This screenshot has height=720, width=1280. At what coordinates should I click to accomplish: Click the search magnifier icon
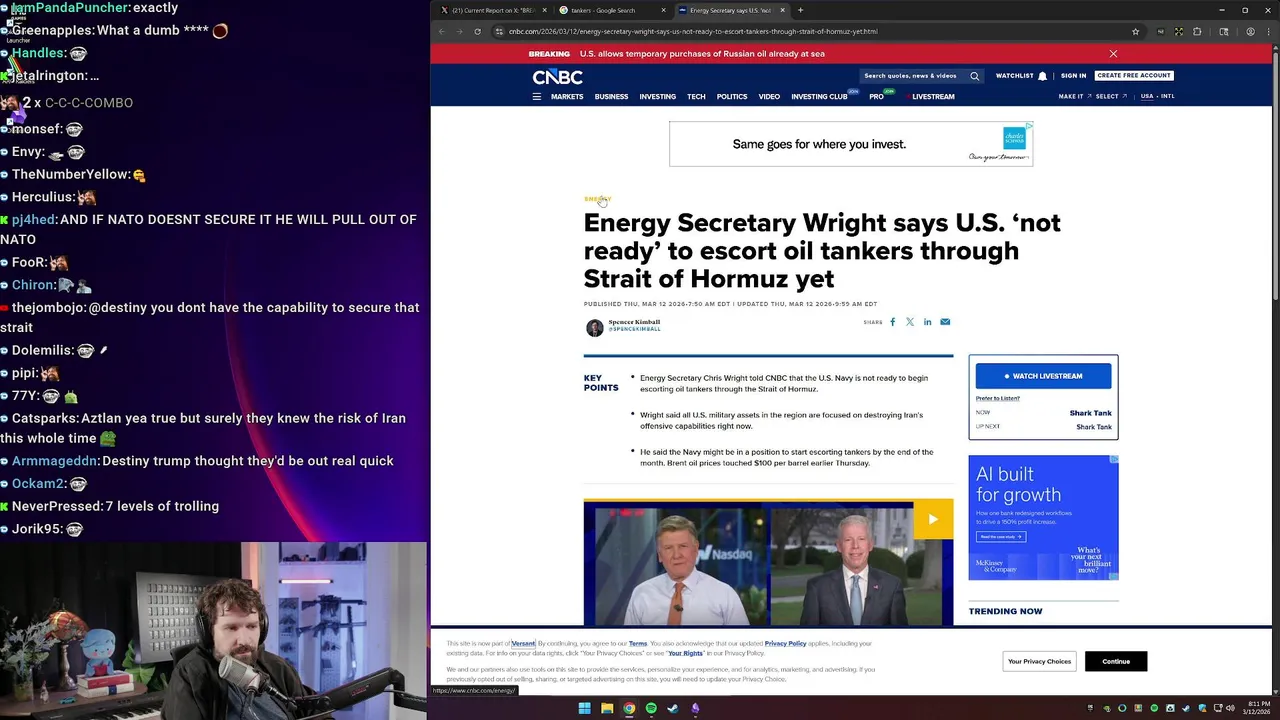pos(974,76)
